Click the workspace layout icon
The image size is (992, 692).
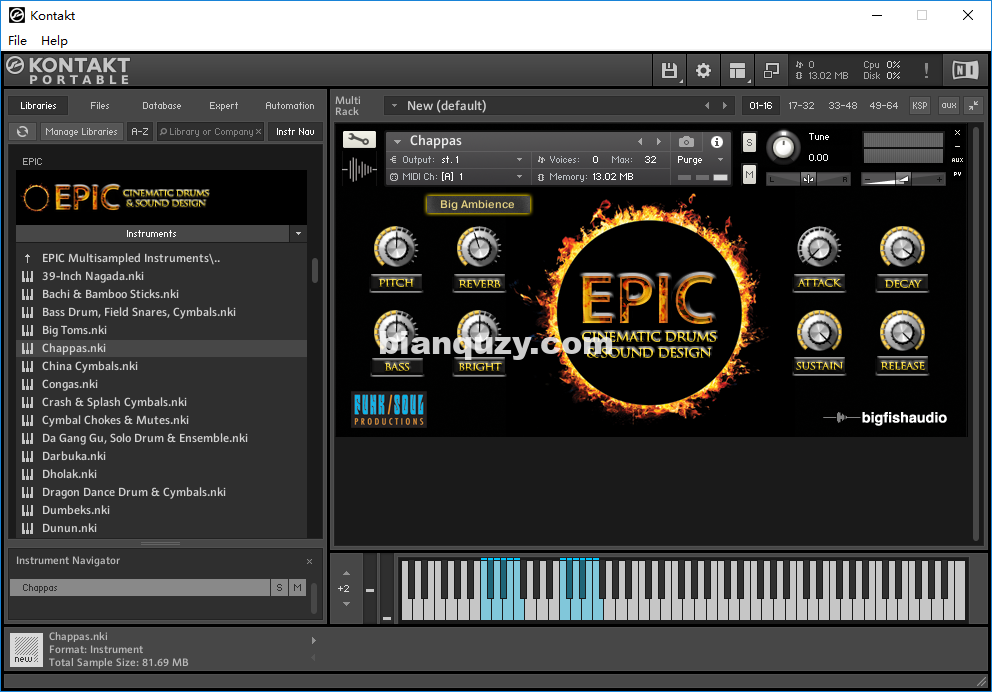737,70
